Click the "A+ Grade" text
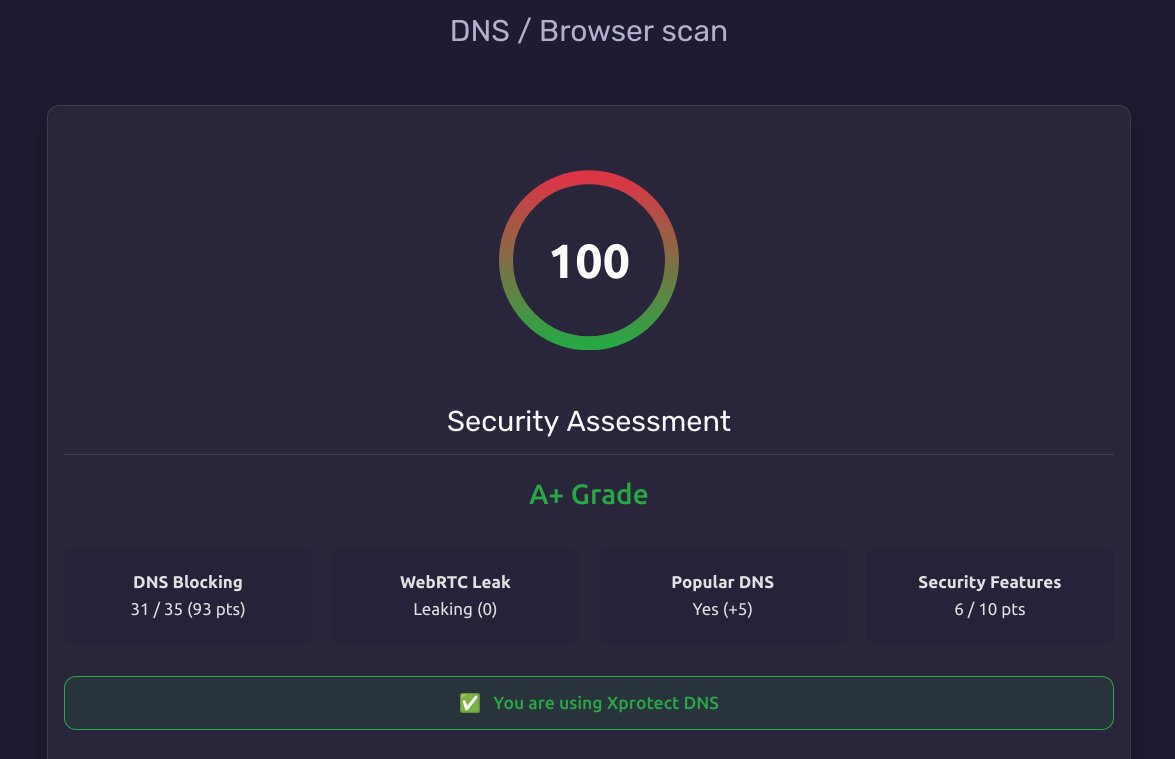Image resolution: width=1175 pixels, height=759 pixels. coord(589,495)
